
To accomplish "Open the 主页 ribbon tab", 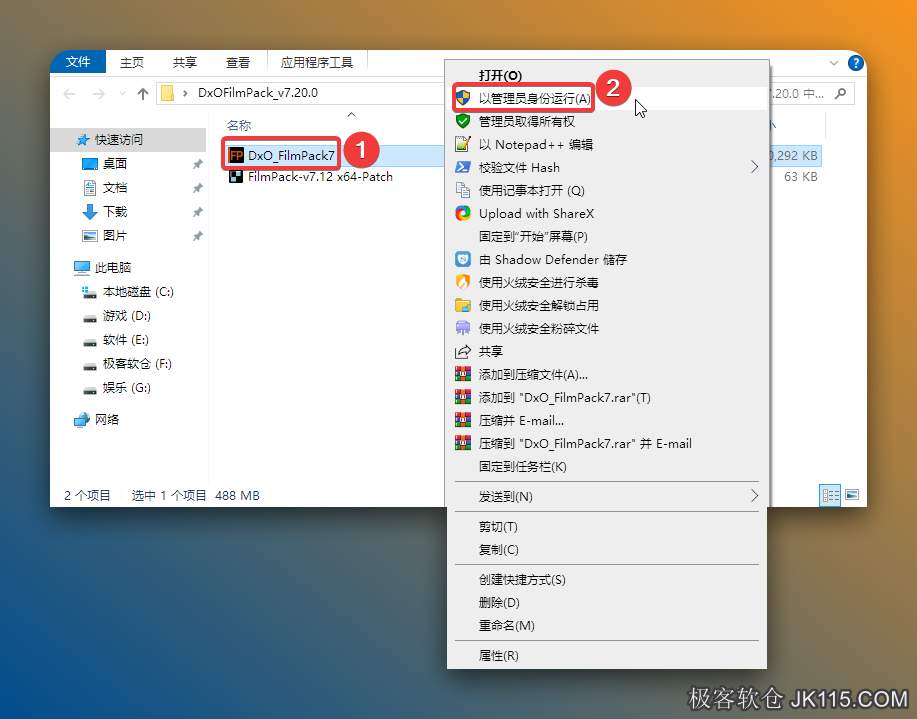I will [132, 62].
